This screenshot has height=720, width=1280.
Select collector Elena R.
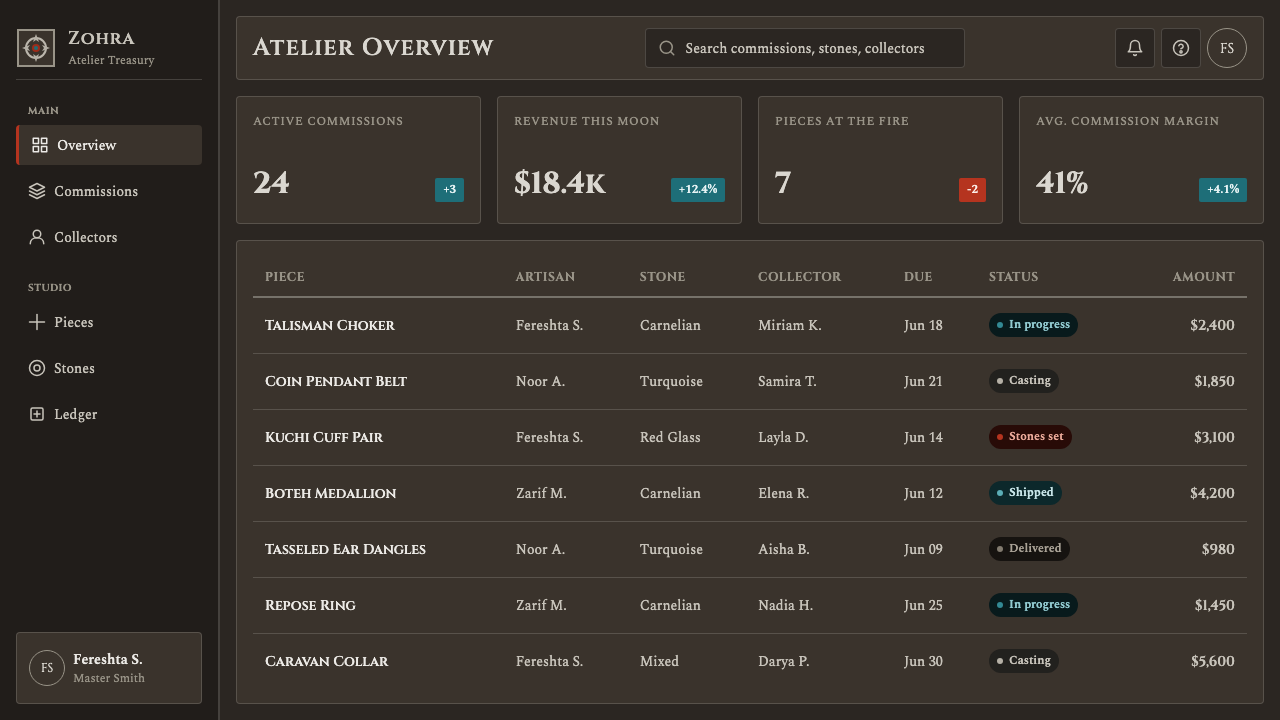tap(783, 493)
